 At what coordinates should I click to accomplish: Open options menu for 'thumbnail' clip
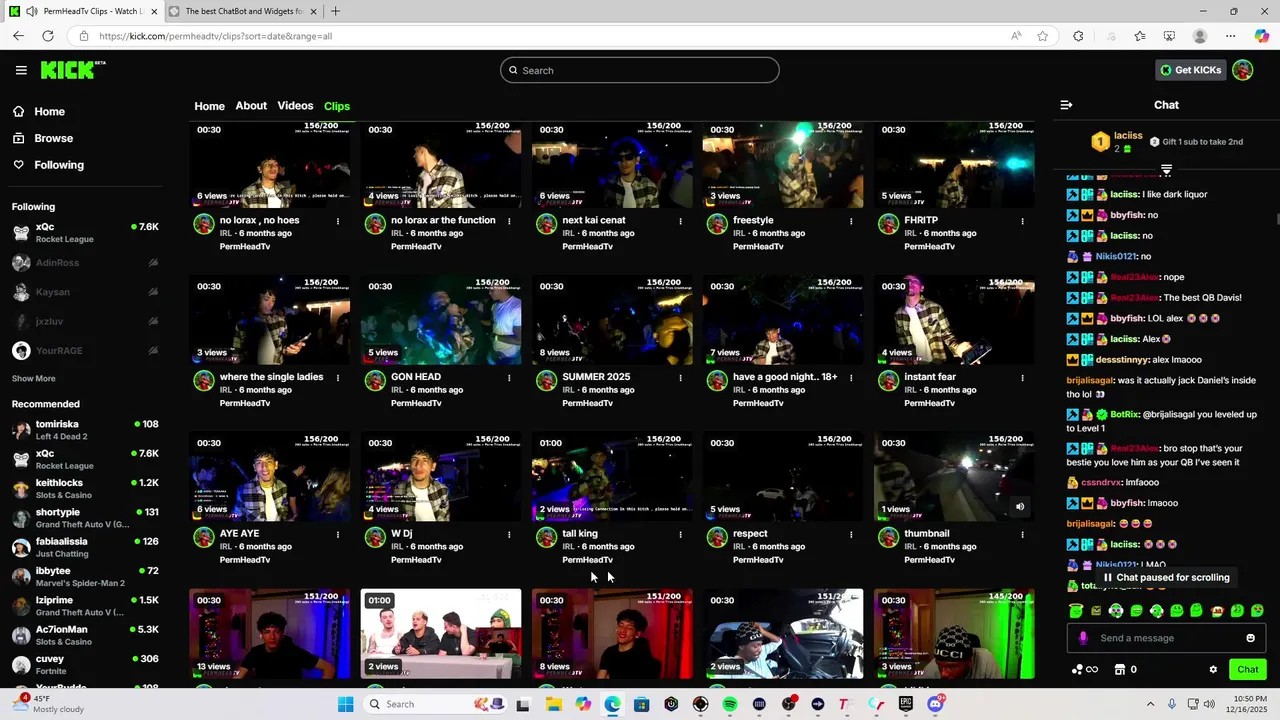click(1022, 535)
